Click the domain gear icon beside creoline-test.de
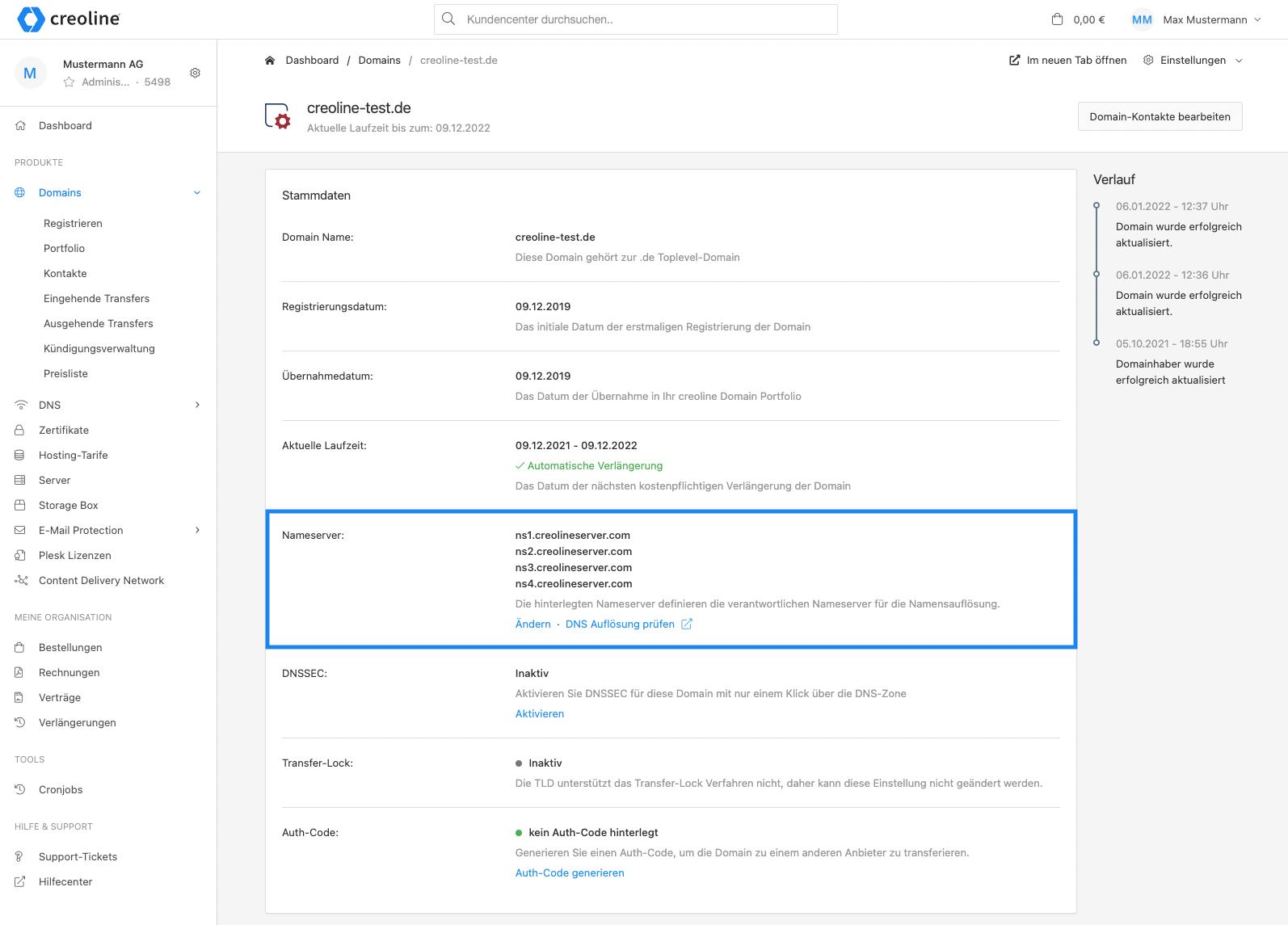Screen dimensions: 1288x925 pyautogui.click(x=277, y=116)
